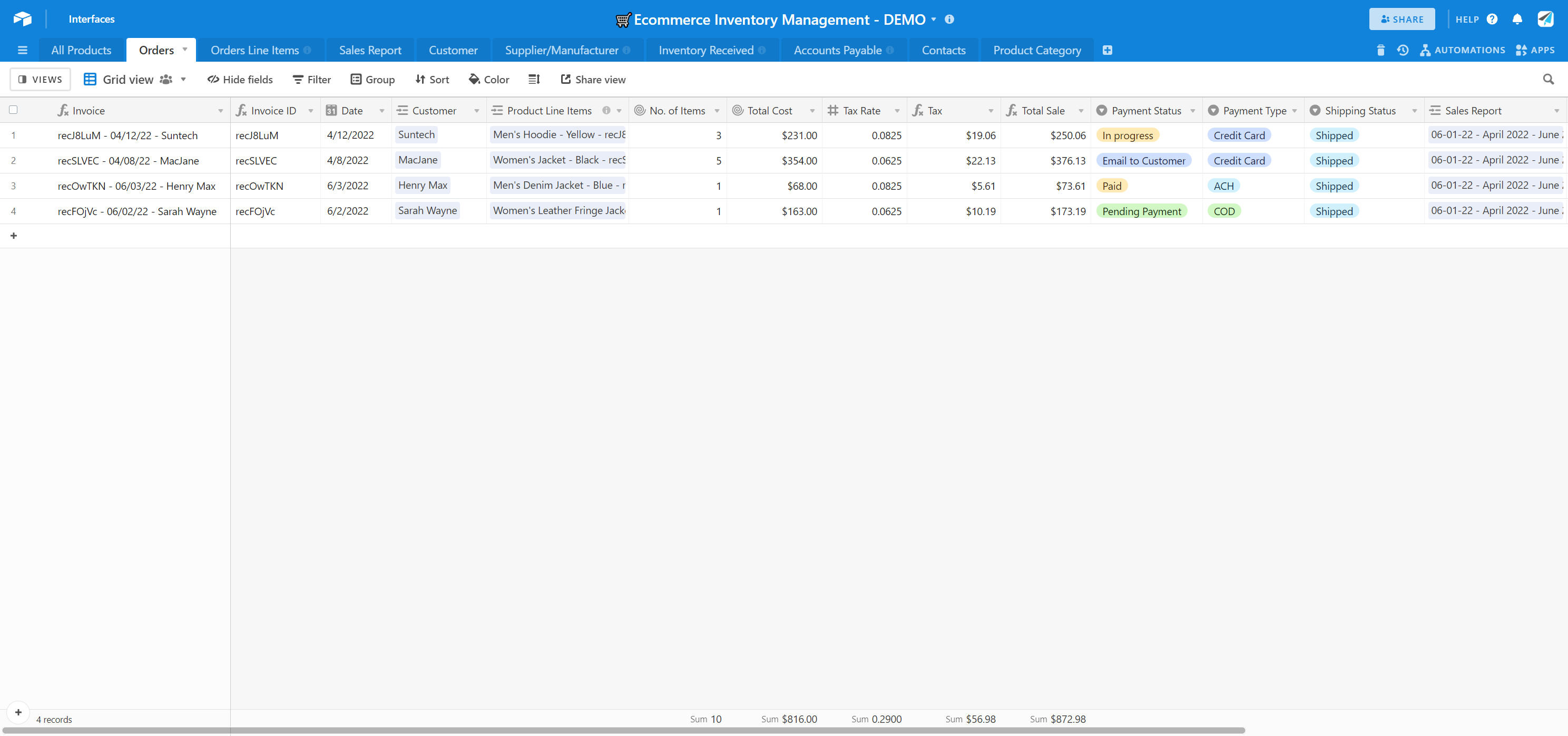
Task: Open the Payment Status field menu
Action: tap(1194, 110)
